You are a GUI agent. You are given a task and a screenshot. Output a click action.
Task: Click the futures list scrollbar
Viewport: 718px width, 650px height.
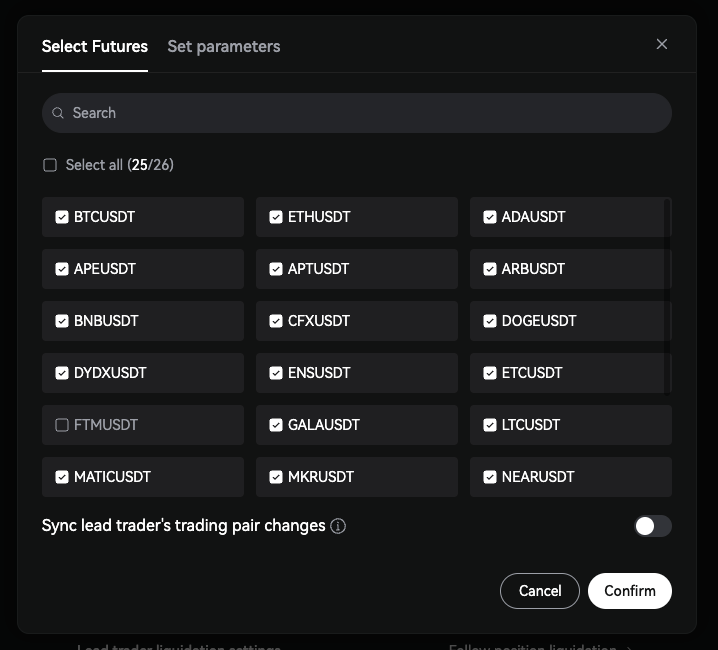coord(667,300)
